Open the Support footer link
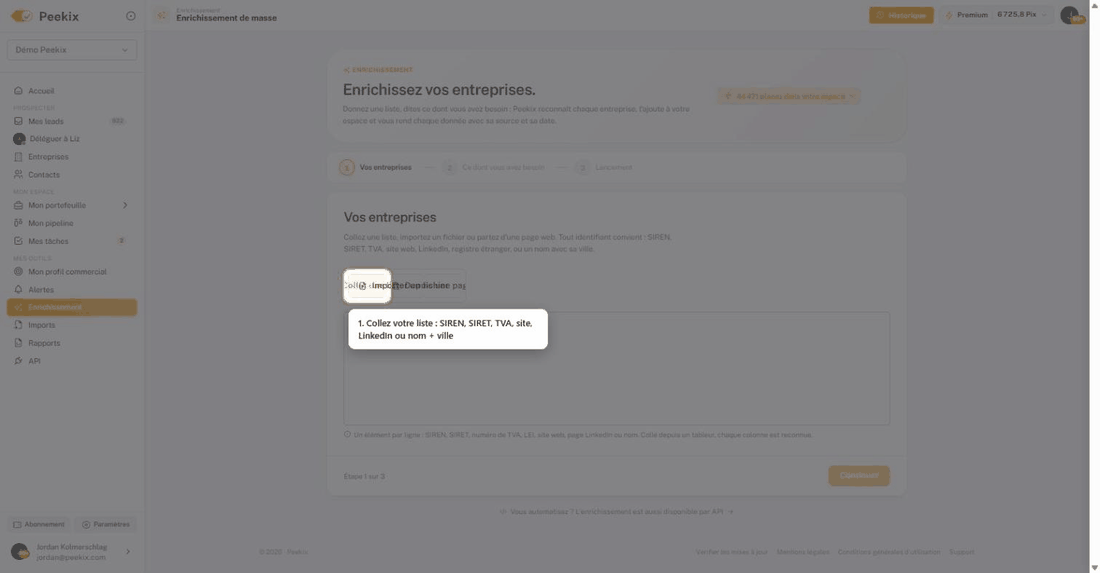The height and width of the screenshot is (573, 1100). pos(962,552)
